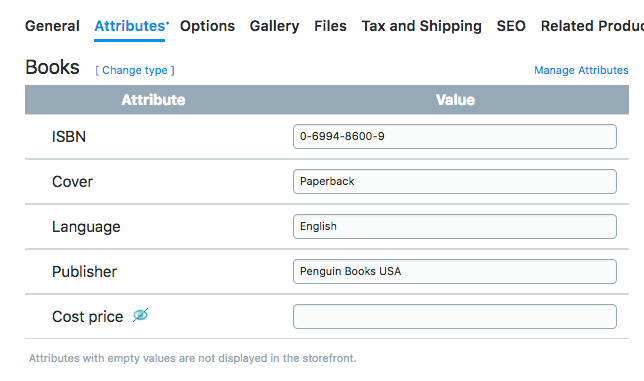Screen dimensions: 644x381
Task: Switch to the SEO tab
Action: click(511, 26)
